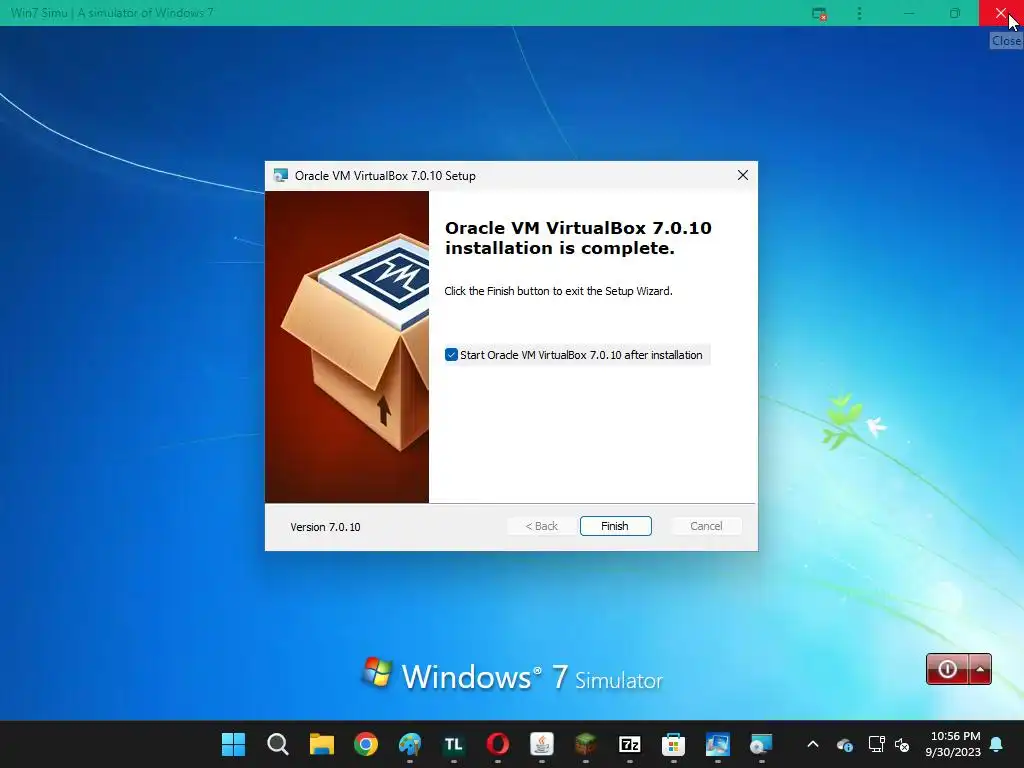Click the Back button in setup wizard
Viewport: 1024px width, 768px height.
point(541,526)
